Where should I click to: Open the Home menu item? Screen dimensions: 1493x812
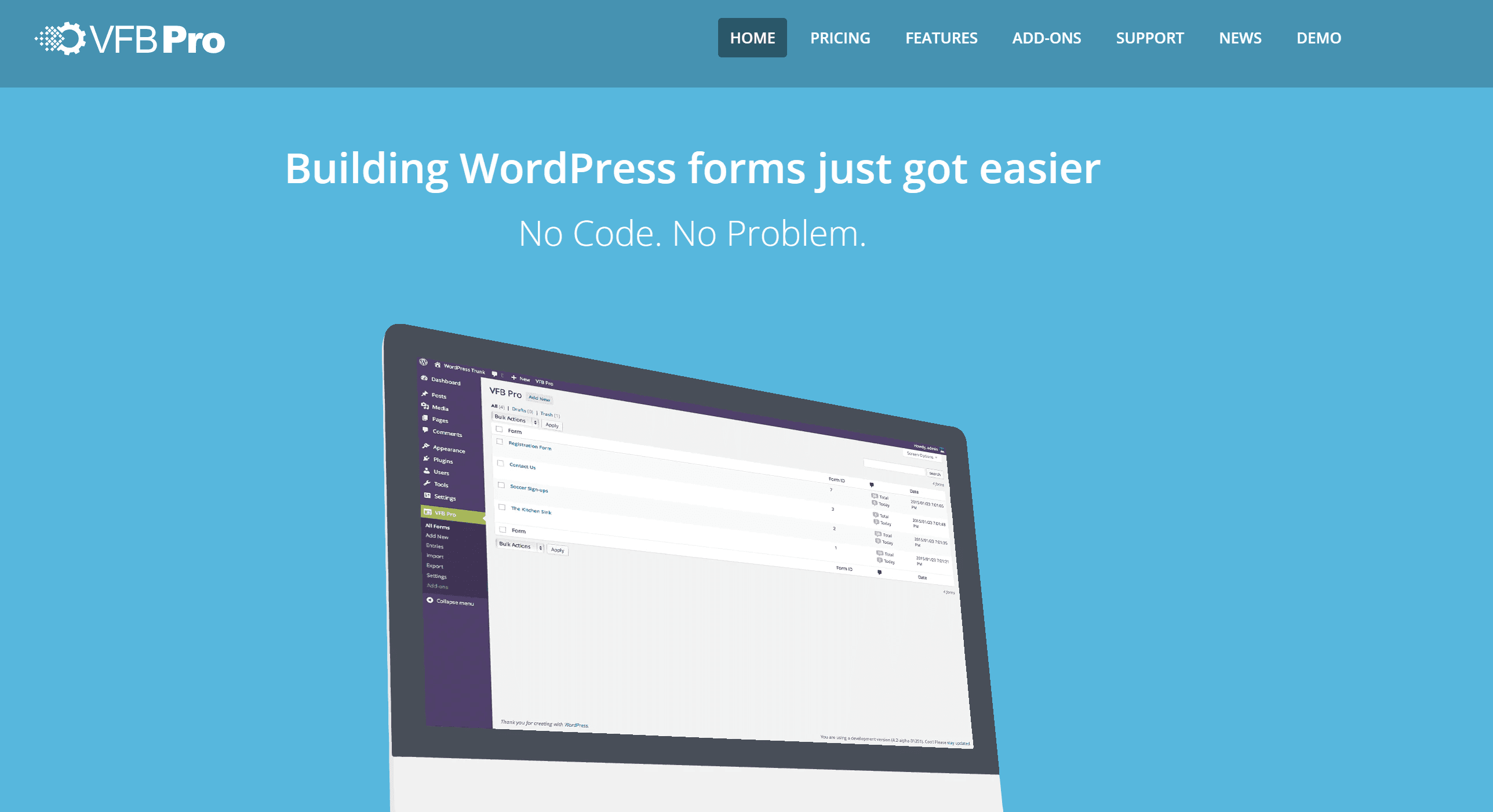tap(752, 38)
